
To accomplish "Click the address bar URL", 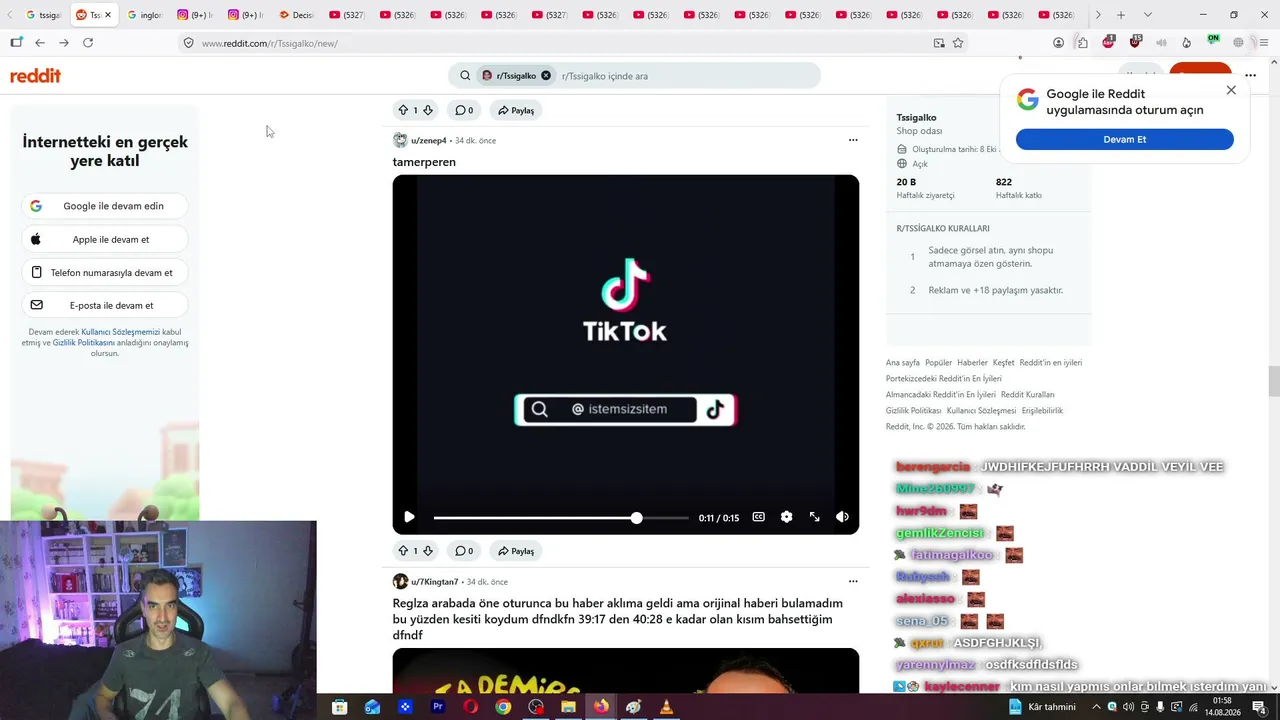I will tap(270, 44).
